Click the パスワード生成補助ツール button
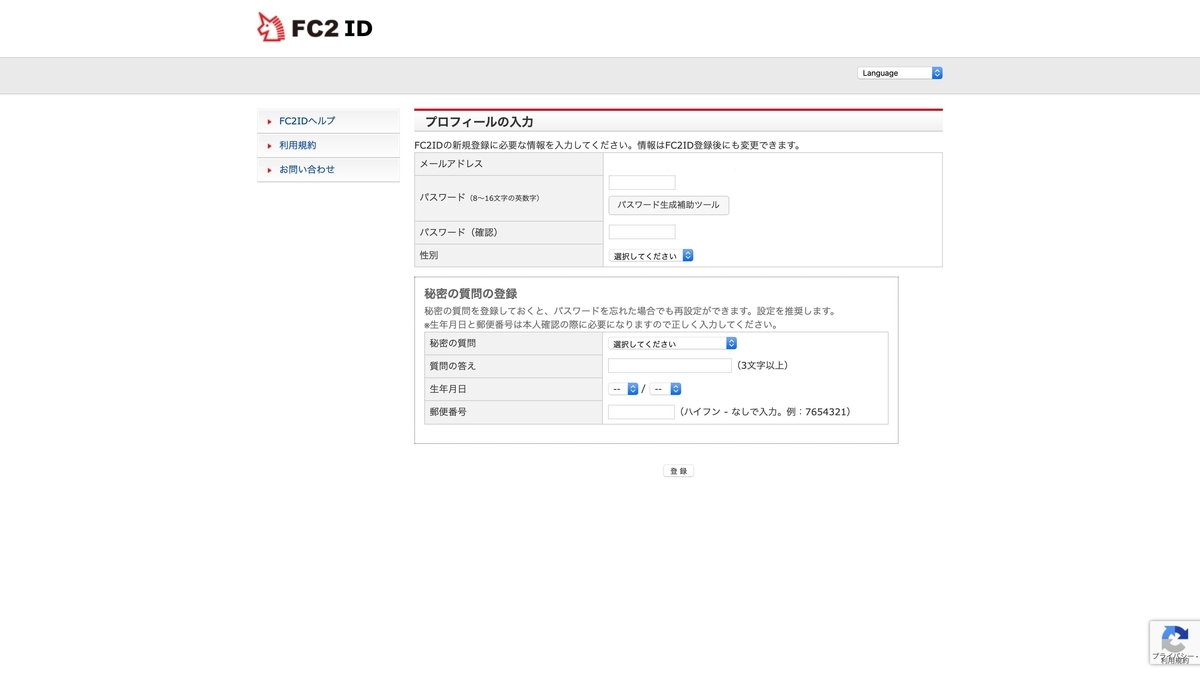The width and height of the screenshot is (1200, 674). (669, 205)
